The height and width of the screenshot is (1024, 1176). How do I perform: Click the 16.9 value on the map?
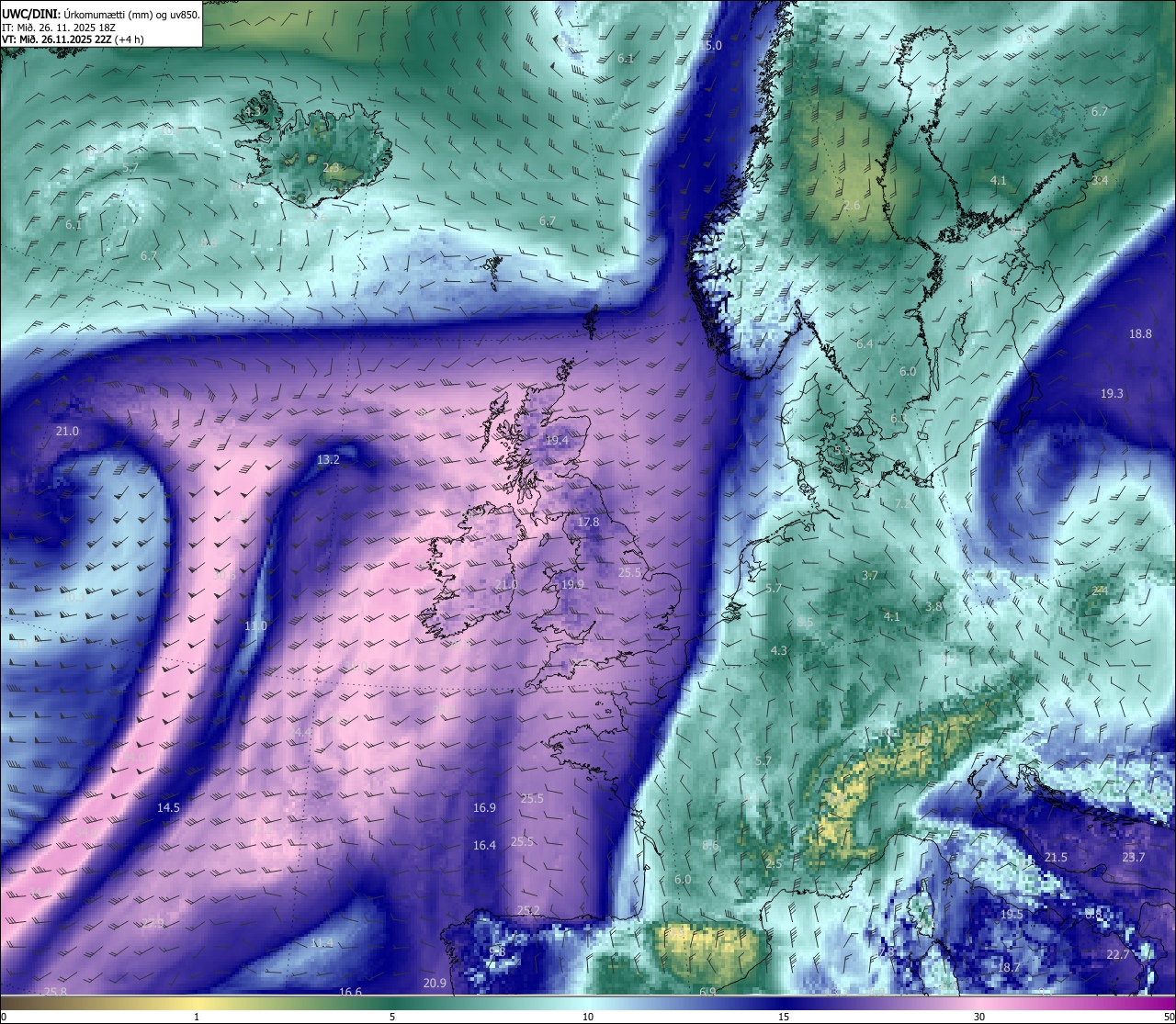(x=484, y=808)
